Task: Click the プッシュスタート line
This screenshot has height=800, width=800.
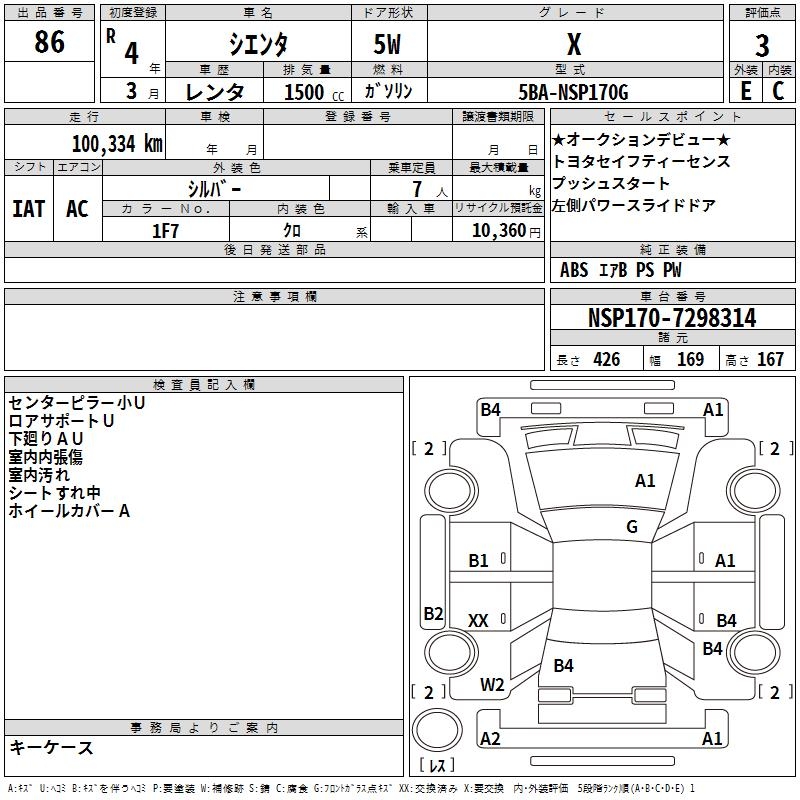Action: pyautogui.click(x=611, y=183)
